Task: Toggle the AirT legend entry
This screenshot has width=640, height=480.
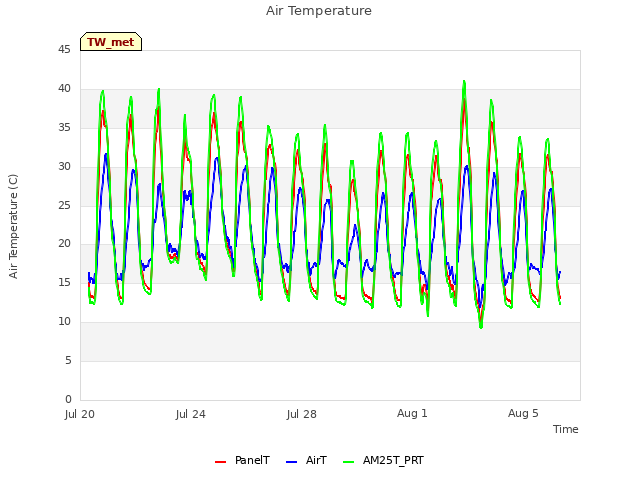Action: (x=306, y=460)
